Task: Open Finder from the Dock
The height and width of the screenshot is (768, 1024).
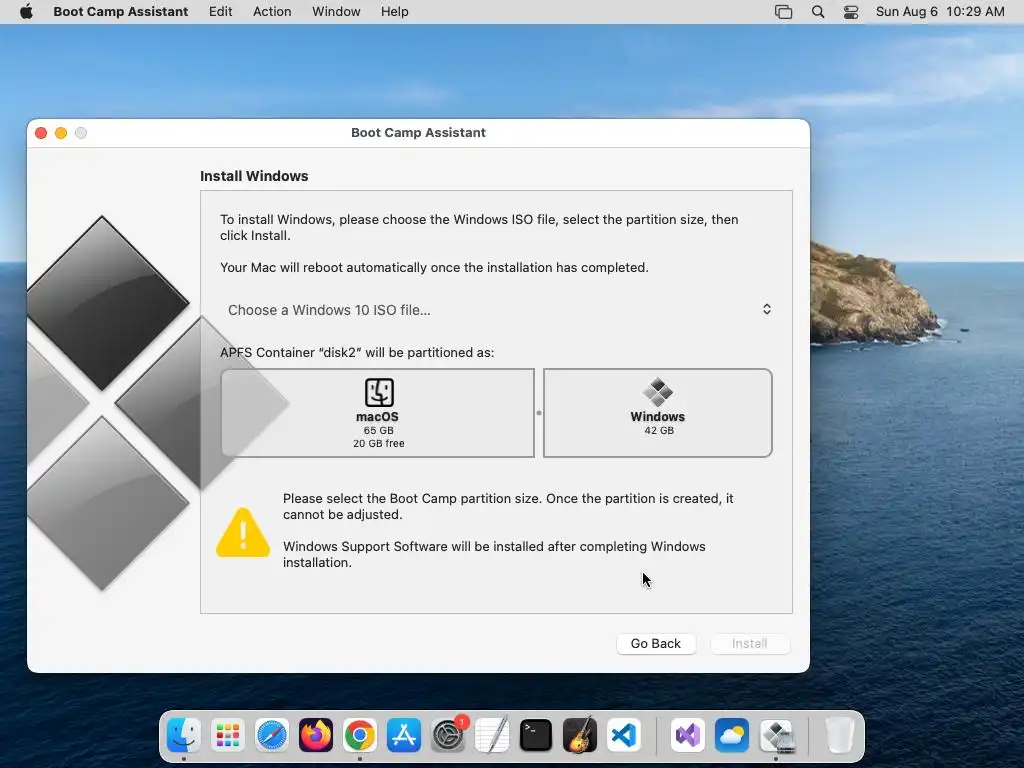Action: (x=184, y=735)
